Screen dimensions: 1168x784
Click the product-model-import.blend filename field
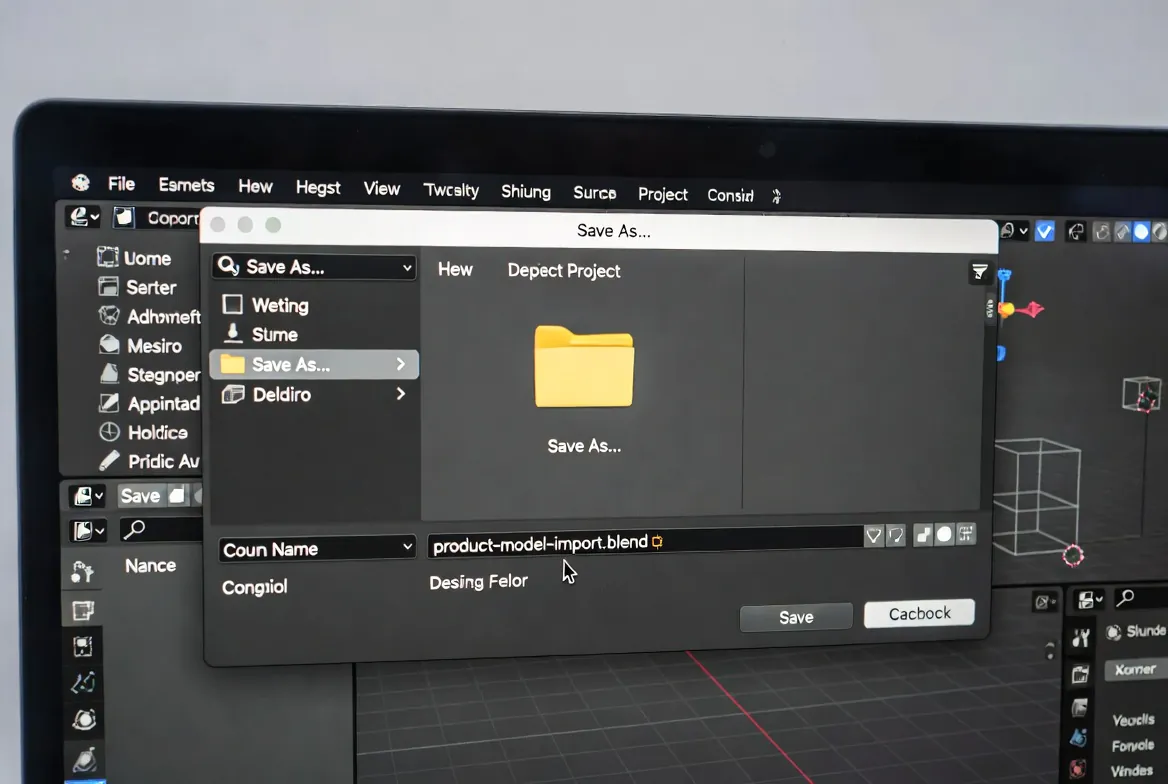[x=645, y=543]
